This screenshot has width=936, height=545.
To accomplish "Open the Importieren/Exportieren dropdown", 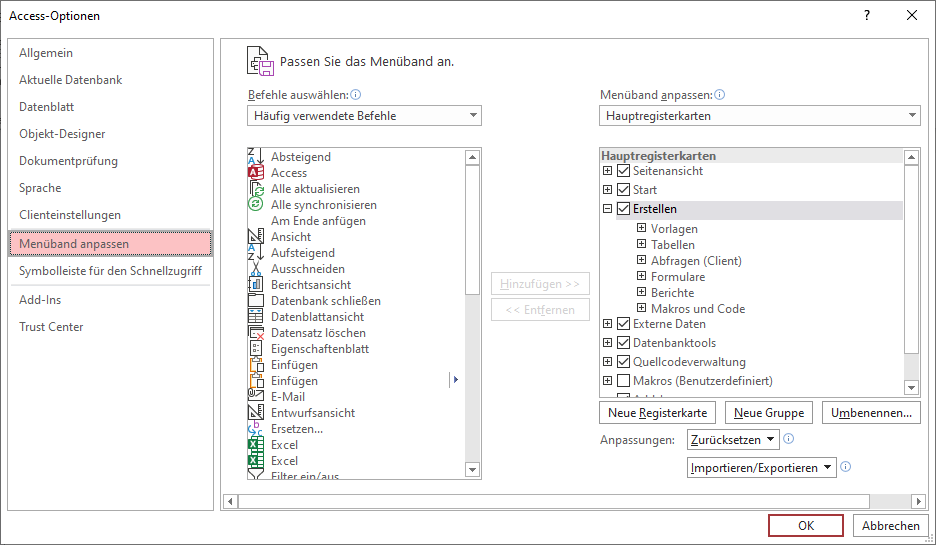I will point(761,468).
